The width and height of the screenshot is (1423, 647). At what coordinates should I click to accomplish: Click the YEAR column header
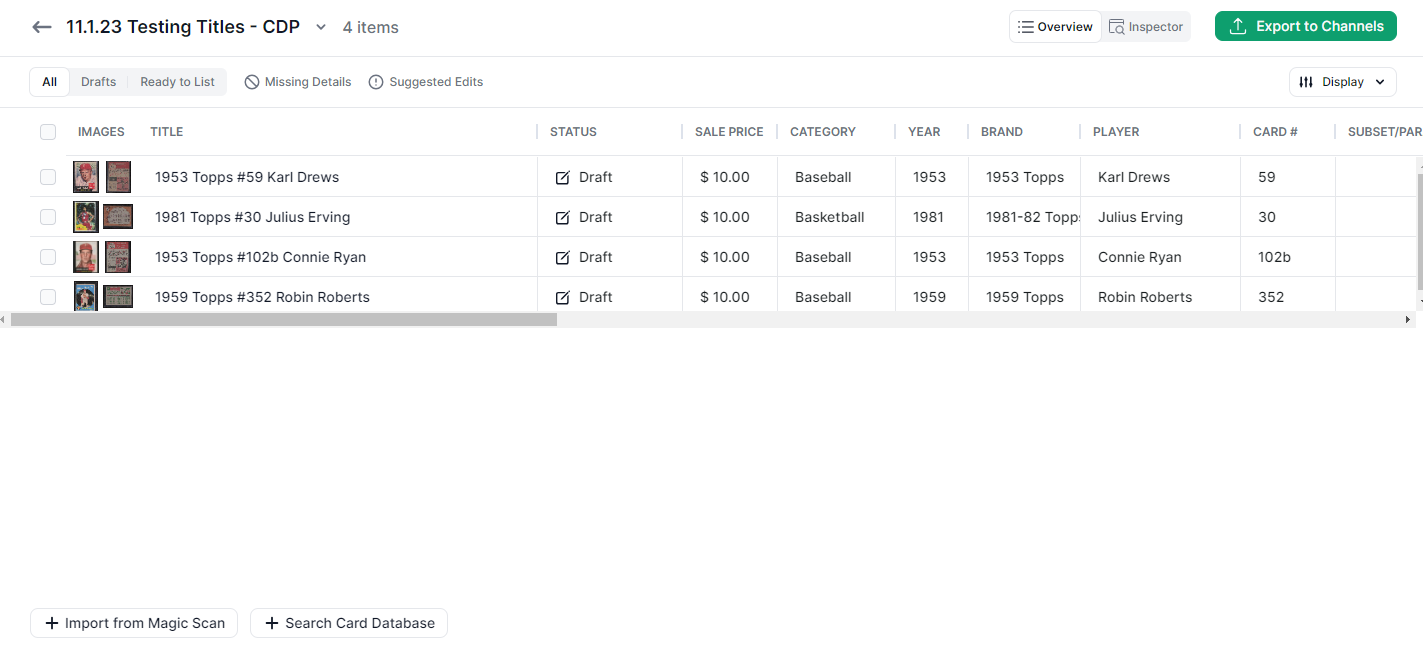tap(924, 132)
